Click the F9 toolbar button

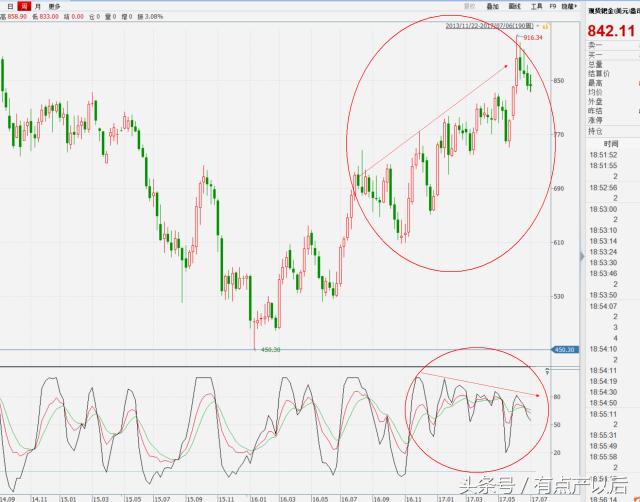click(553, 6)
